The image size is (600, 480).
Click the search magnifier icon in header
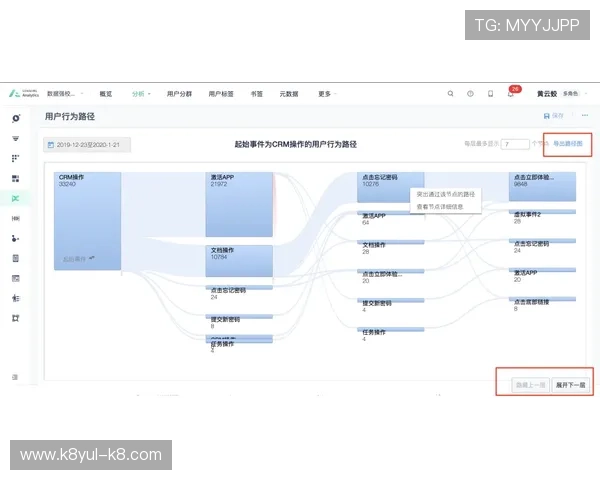[450, 93]
